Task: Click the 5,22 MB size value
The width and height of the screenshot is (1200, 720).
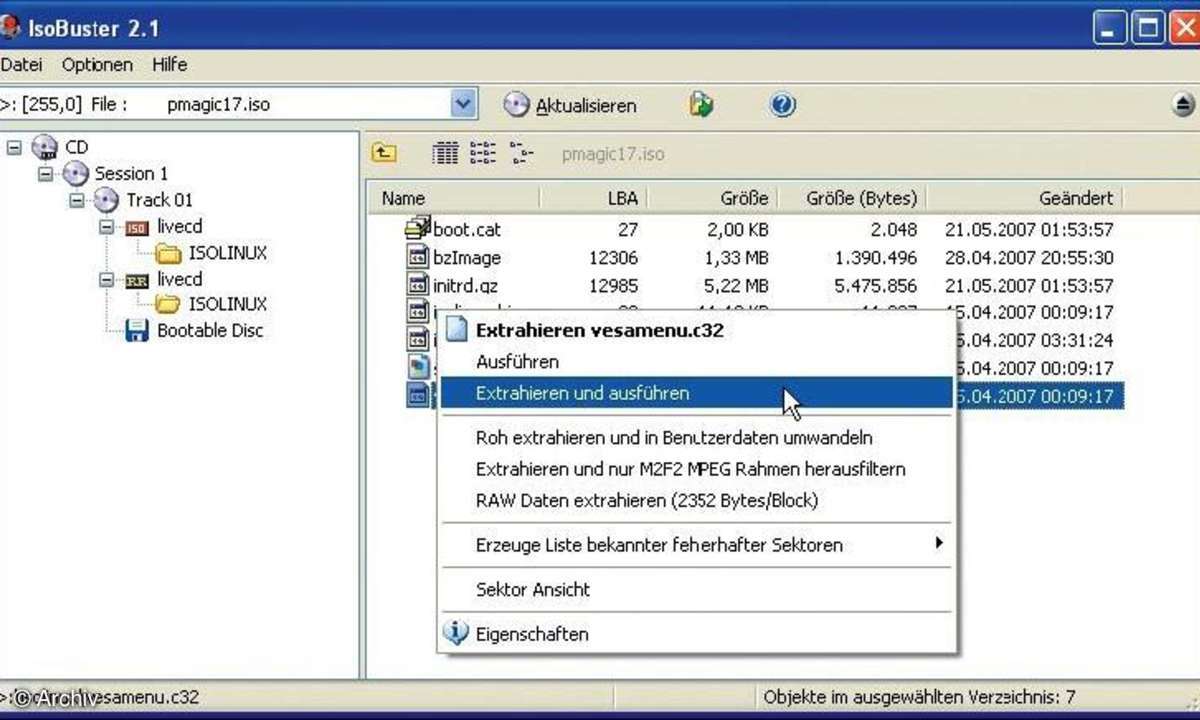Action: [736, 286]
